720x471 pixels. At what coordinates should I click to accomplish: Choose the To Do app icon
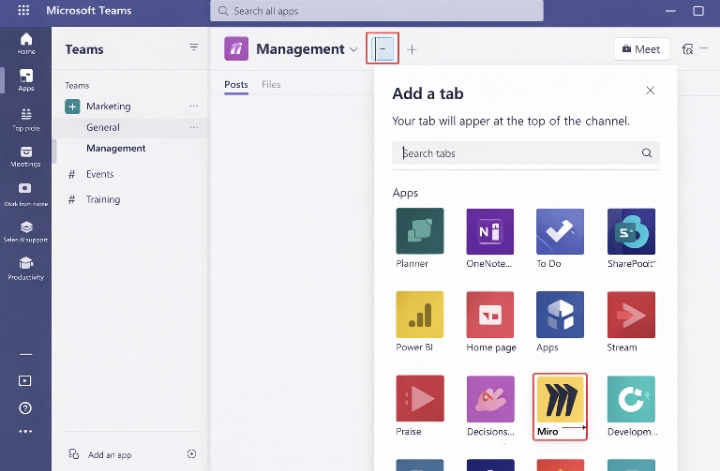[x=560, y=232]
